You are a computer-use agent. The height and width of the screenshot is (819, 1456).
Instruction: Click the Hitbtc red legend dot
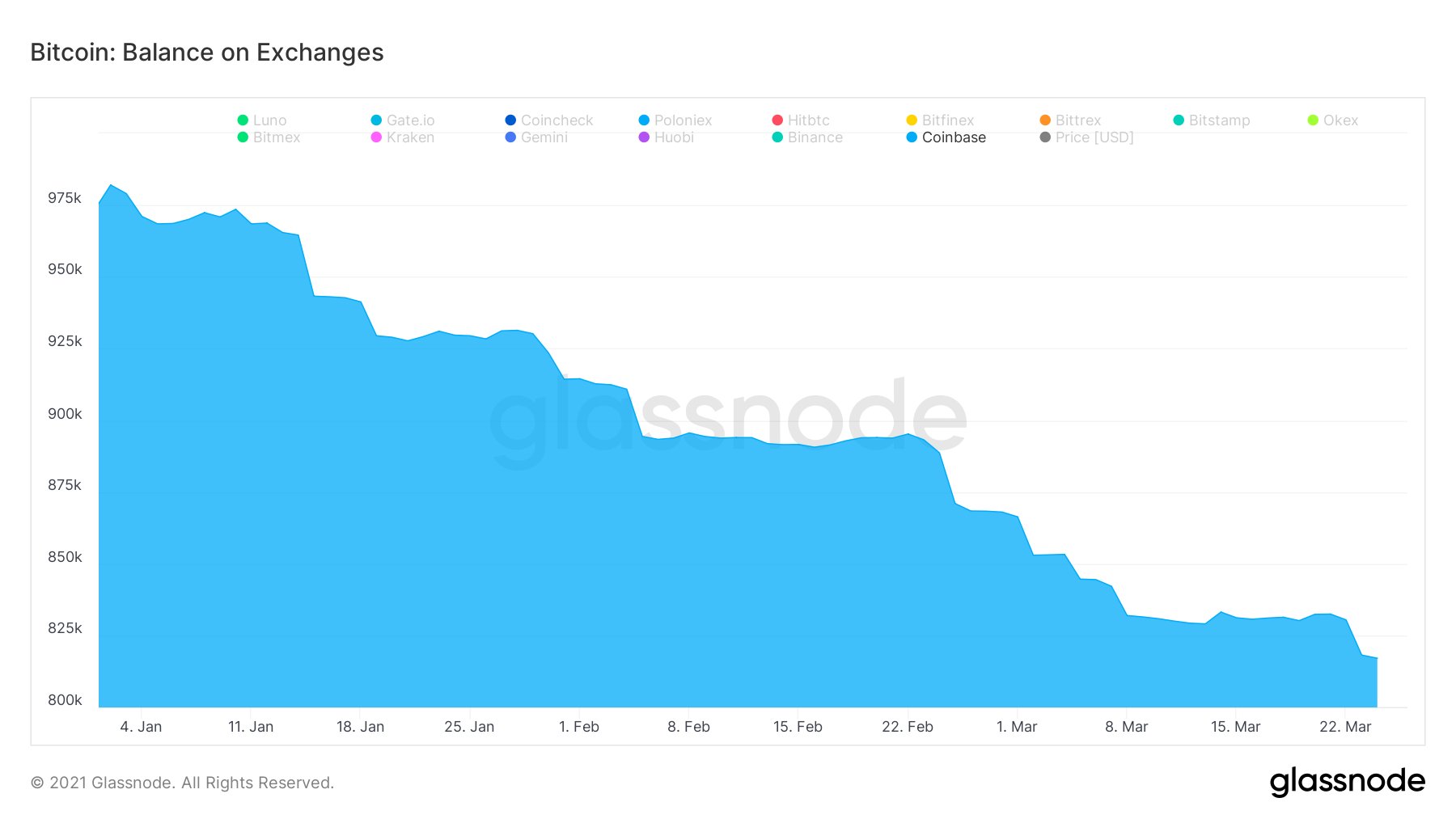coord(777,120)
